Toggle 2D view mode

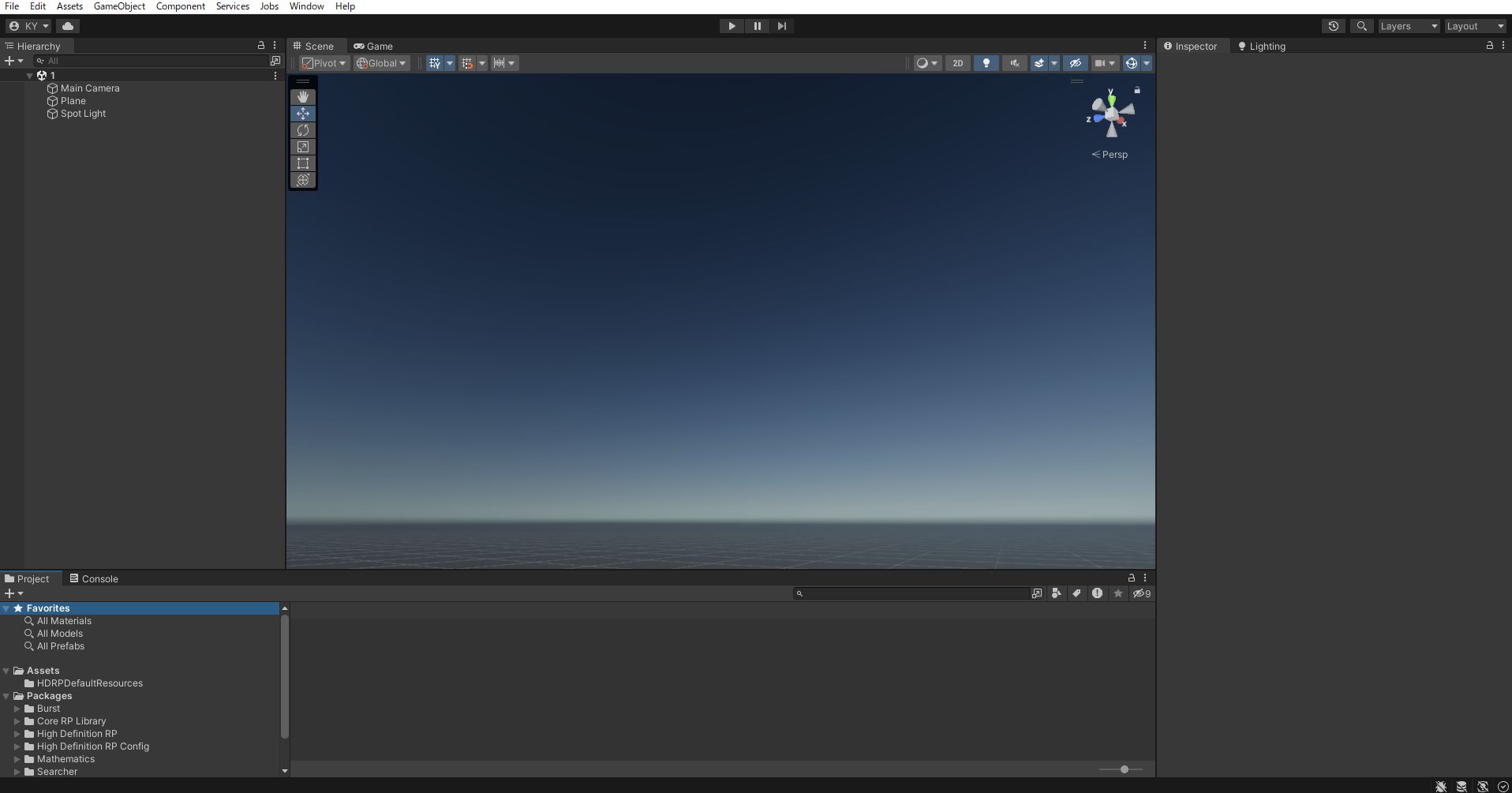(x=957, y=63)
